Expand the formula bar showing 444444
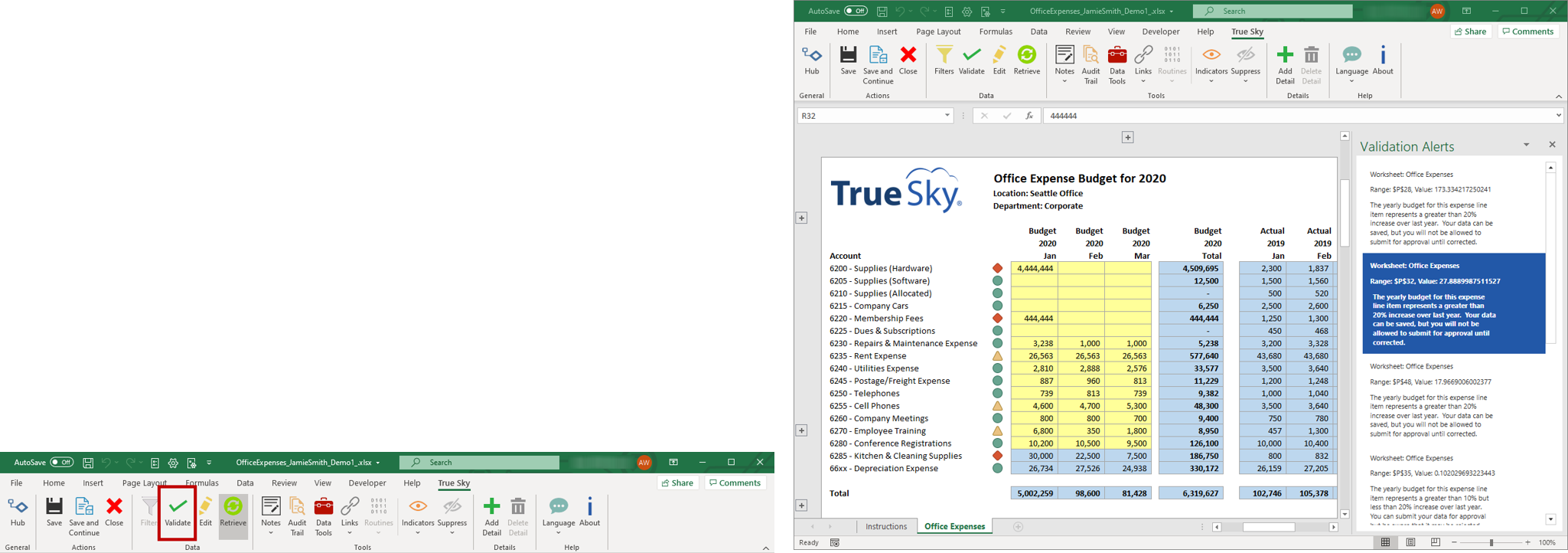The height and width of the screenshot is (553, 1568). (1558, 116)
